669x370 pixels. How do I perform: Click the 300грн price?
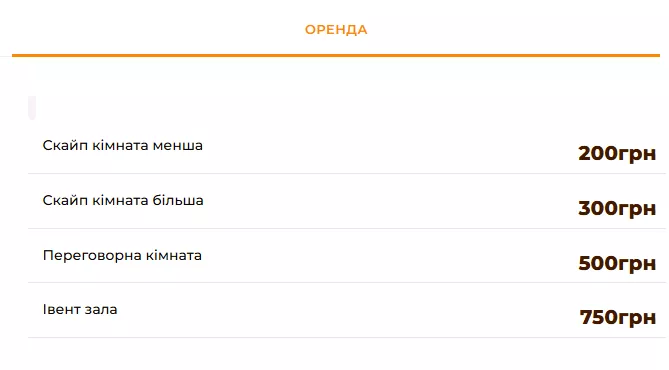(x=617, y=208)
